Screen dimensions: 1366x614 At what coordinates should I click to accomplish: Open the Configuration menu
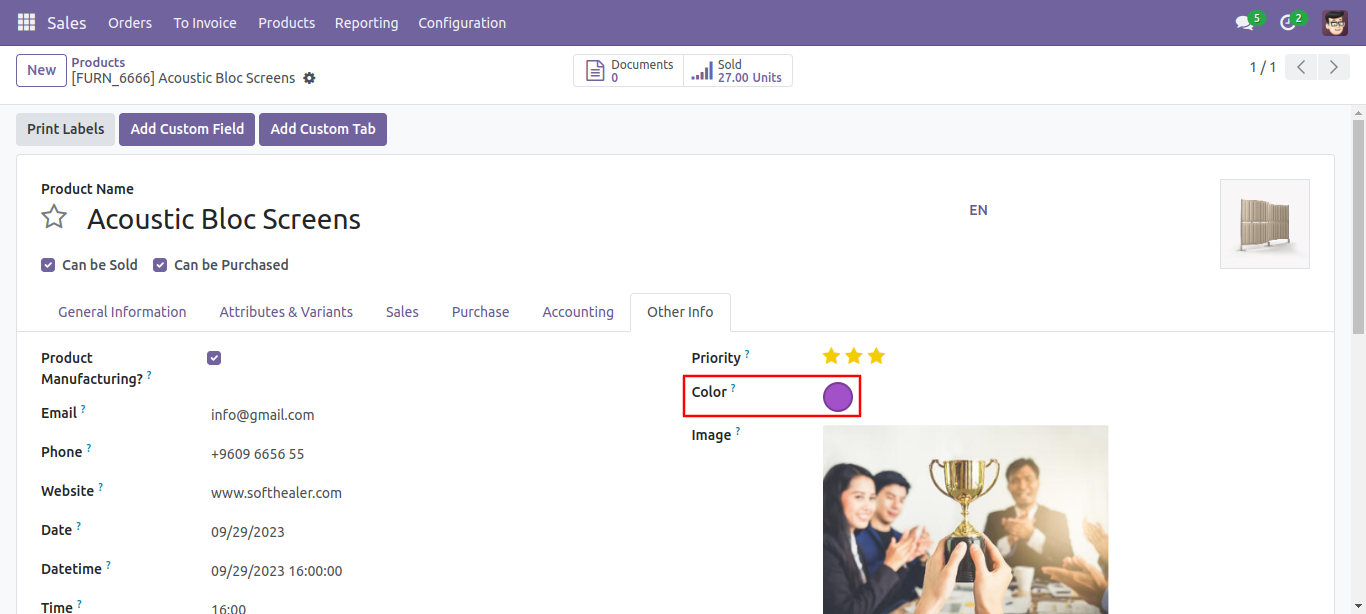pyautogui.click(x=462, y=22)
